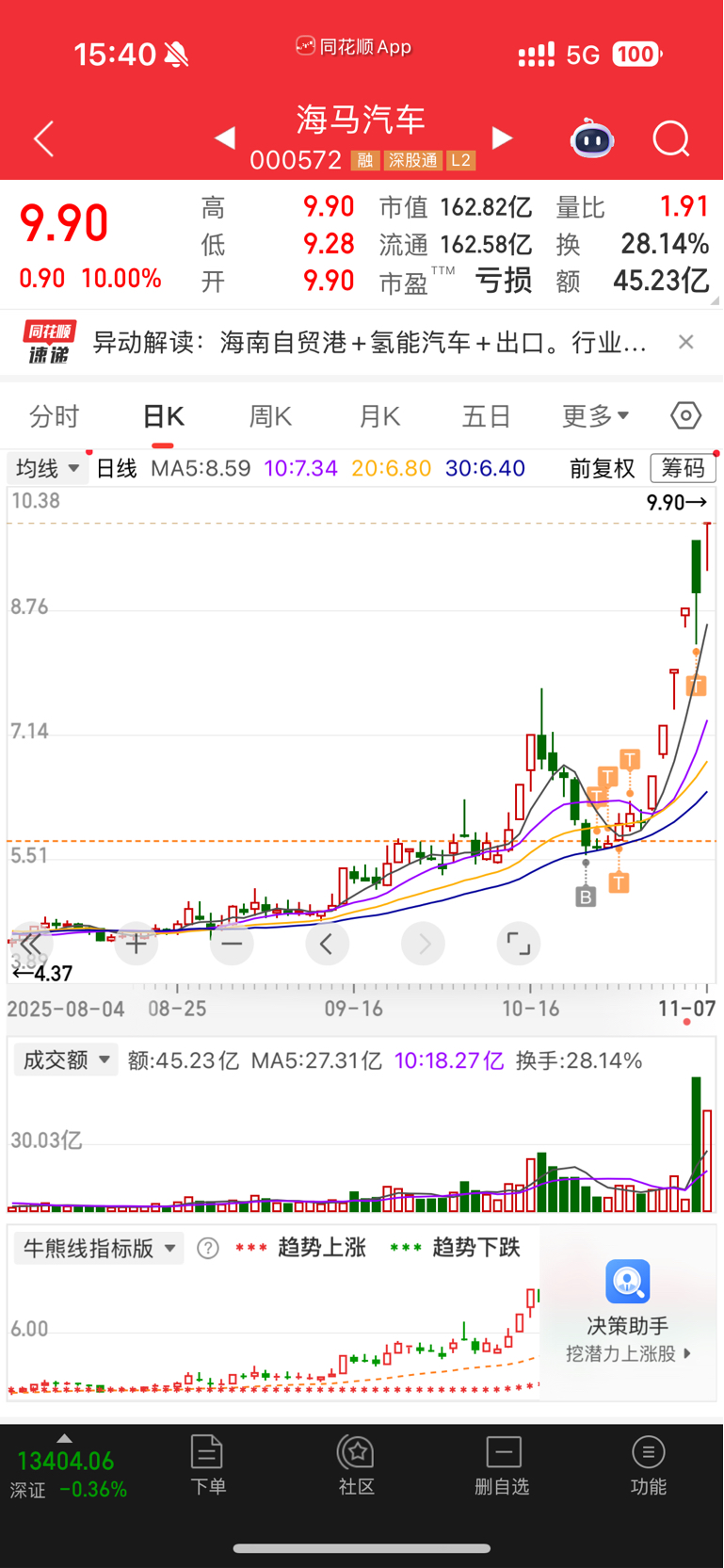Tap the tallest green volume bar
This screenshot has height=1568, width=724.
tap(697, 1144)
